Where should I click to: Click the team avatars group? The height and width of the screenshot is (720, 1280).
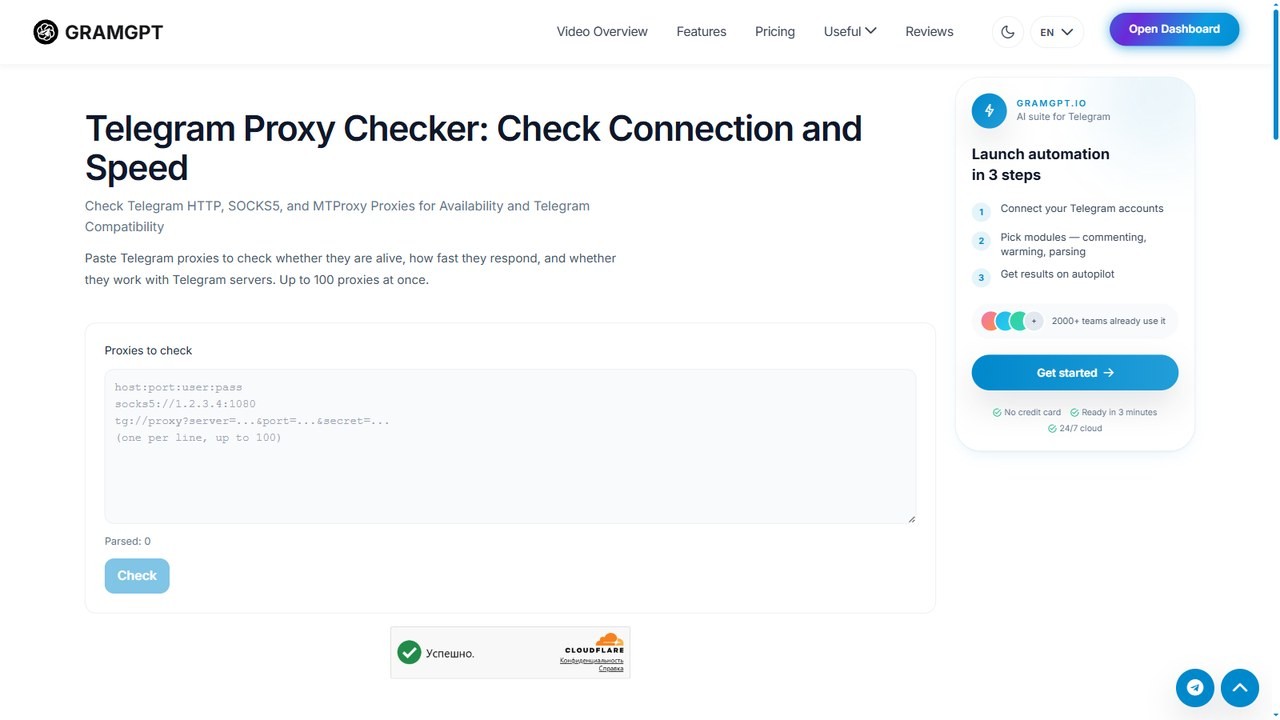pyautogui.click(x=1012, y=321)
